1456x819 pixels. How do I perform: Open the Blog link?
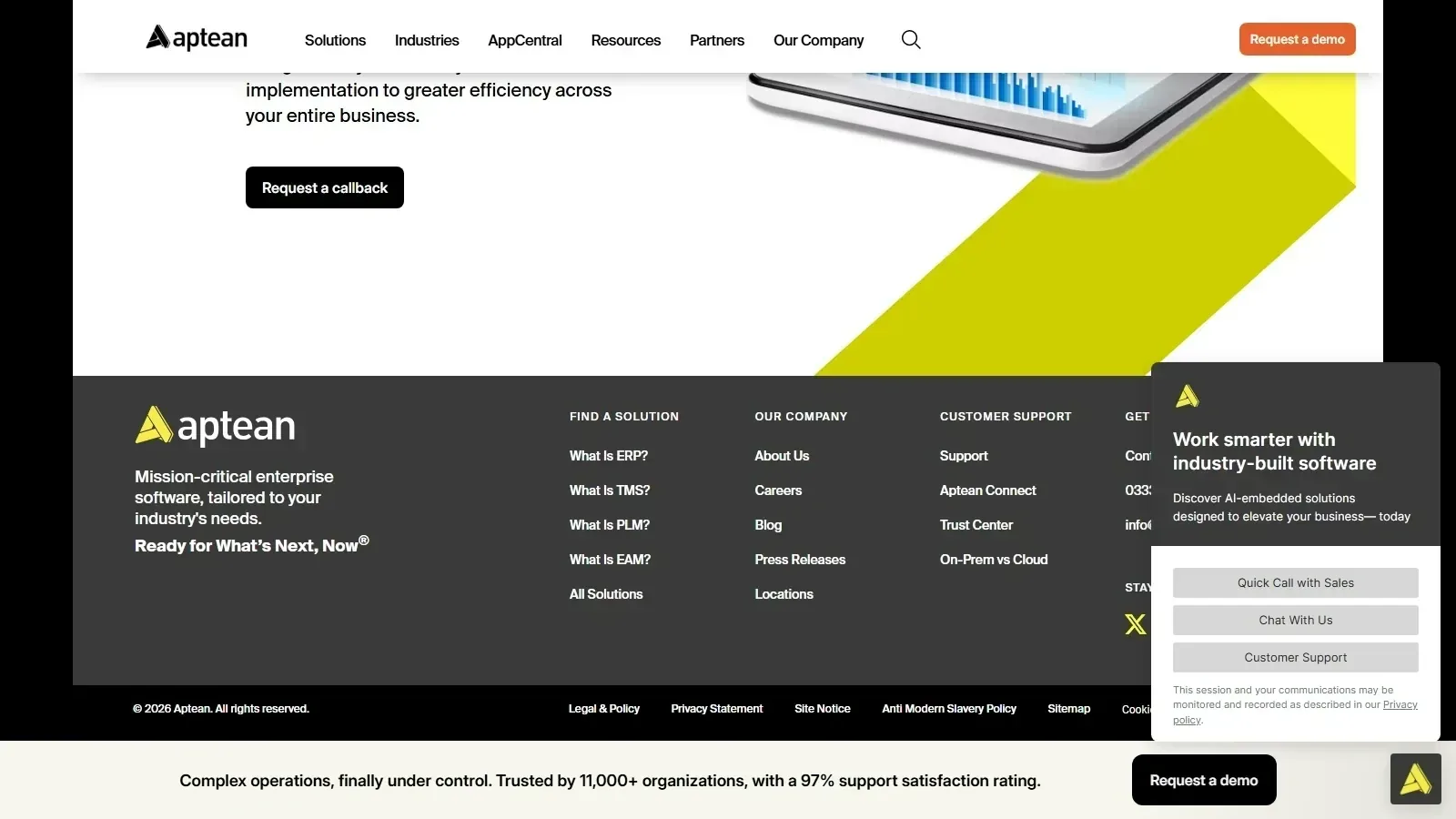tap(768, 525)
